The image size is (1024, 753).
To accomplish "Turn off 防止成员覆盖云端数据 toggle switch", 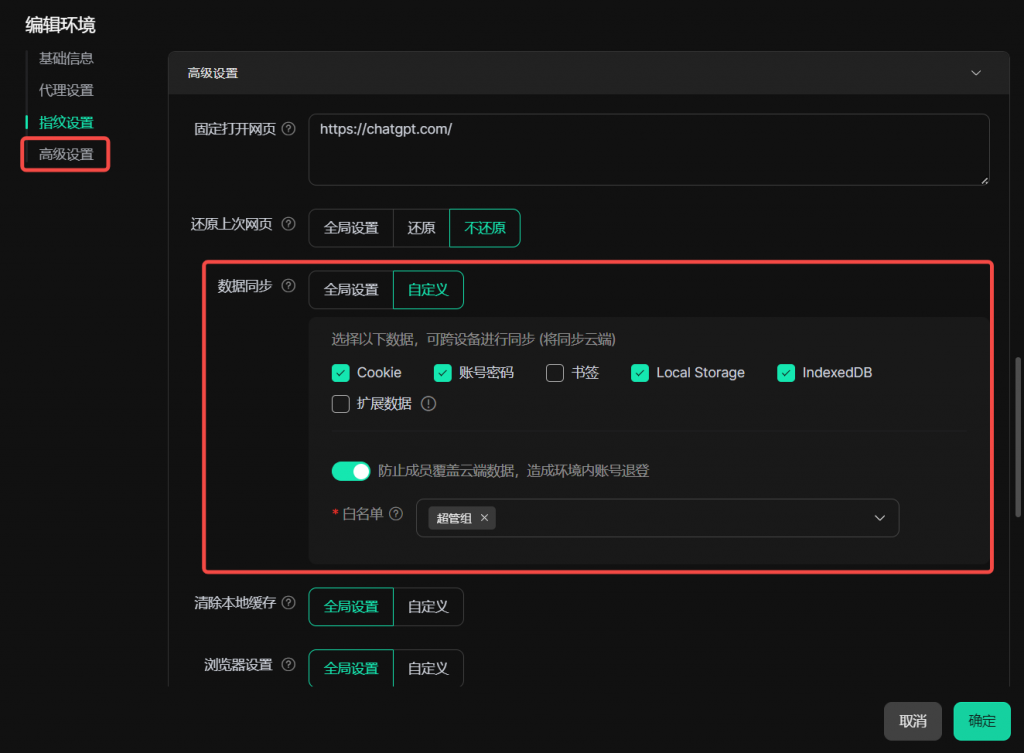I will (351, 471).
